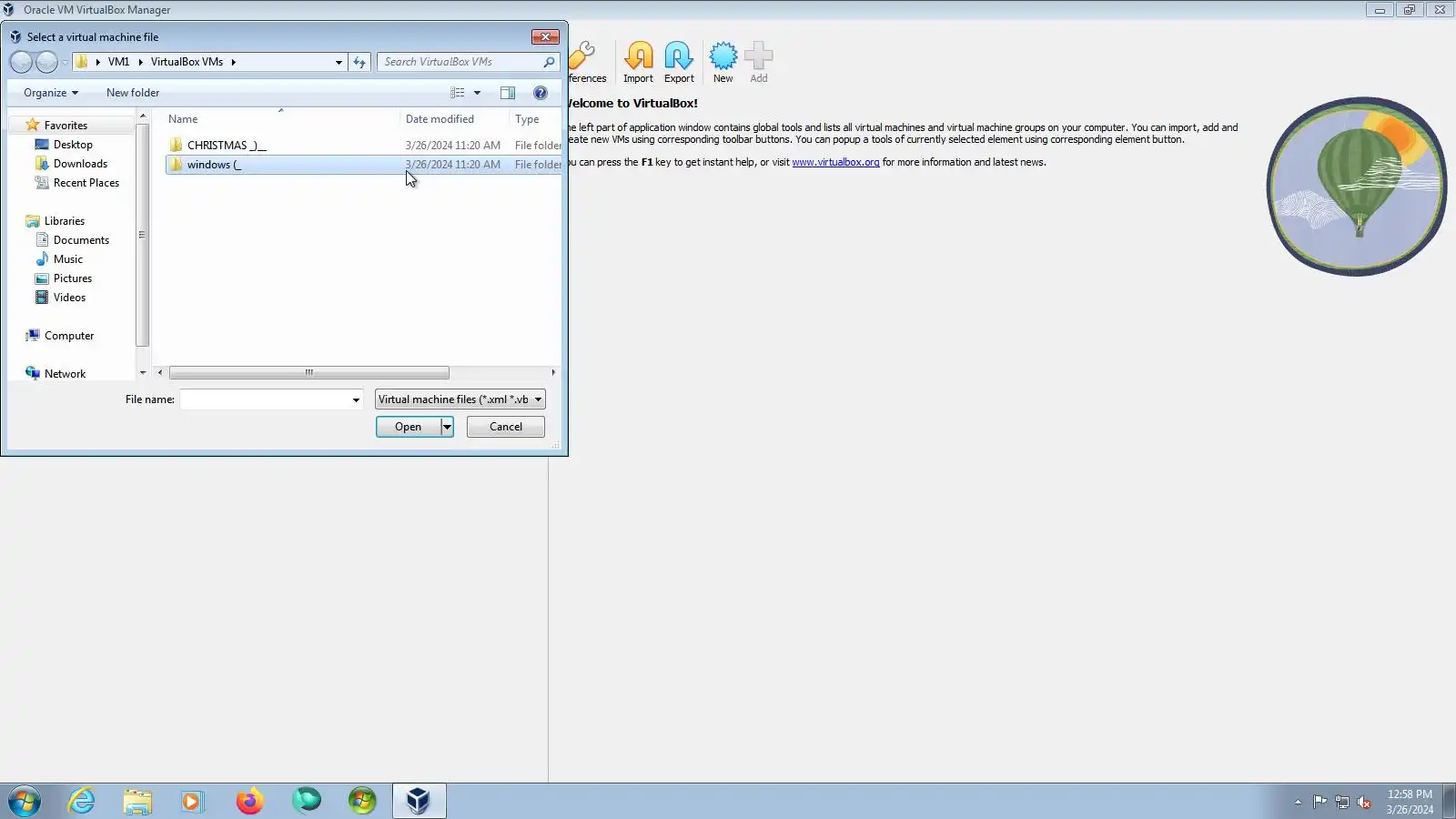Show hidden system tray icons
The image size is (1456, 819).
[1298, 802]
